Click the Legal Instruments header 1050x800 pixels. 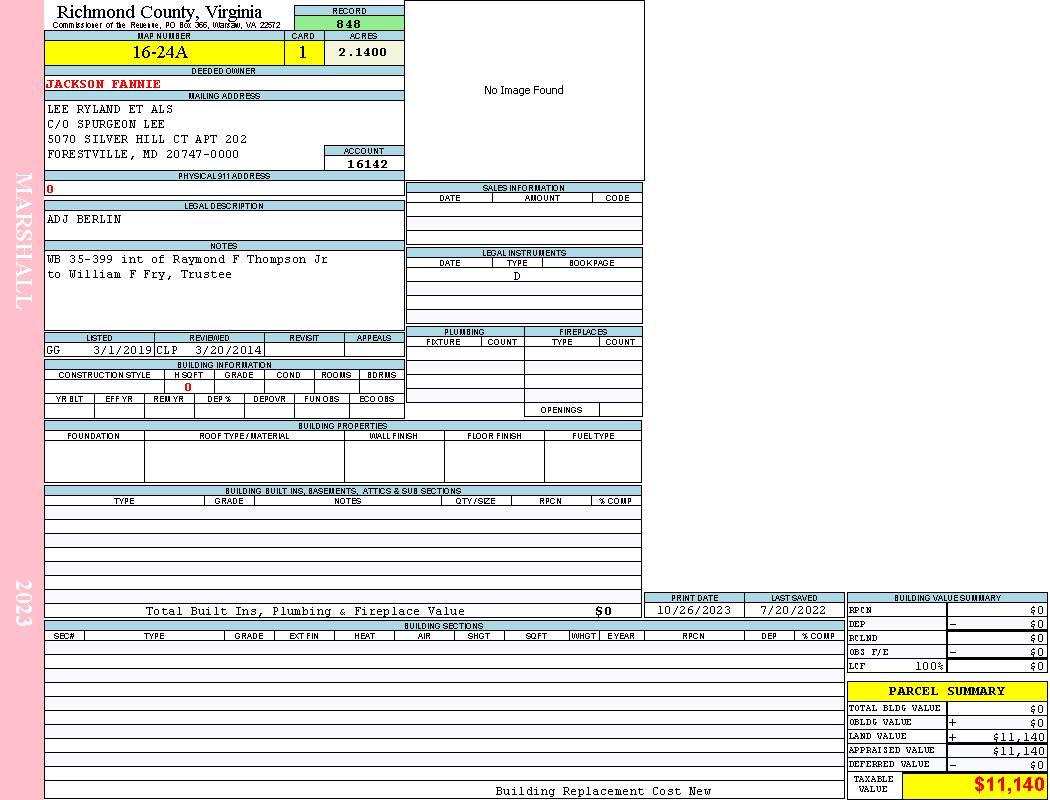click(x=524, y=253)
